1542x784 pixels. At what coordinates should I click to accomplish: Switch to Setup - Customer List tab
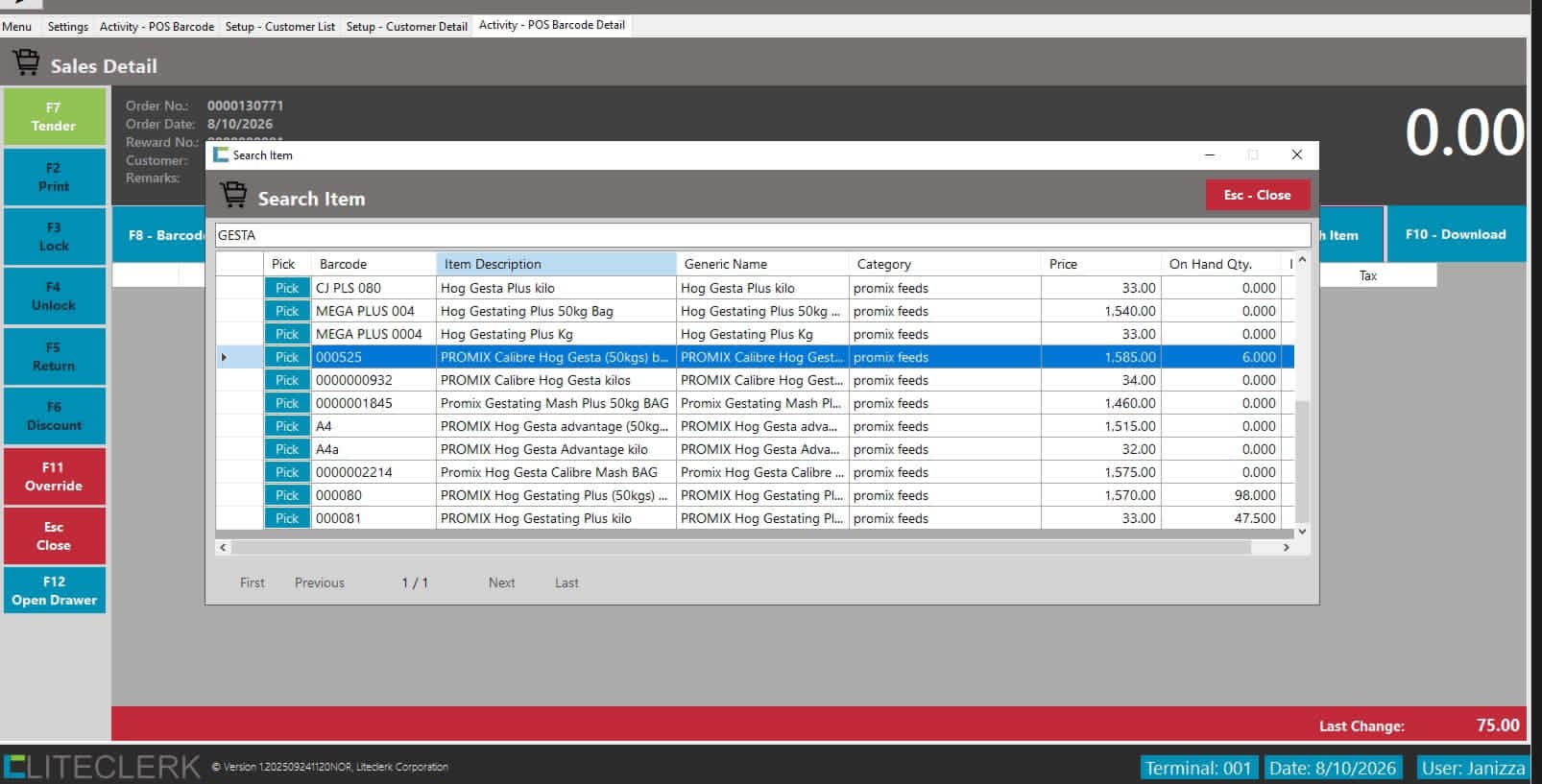point(280,26)
